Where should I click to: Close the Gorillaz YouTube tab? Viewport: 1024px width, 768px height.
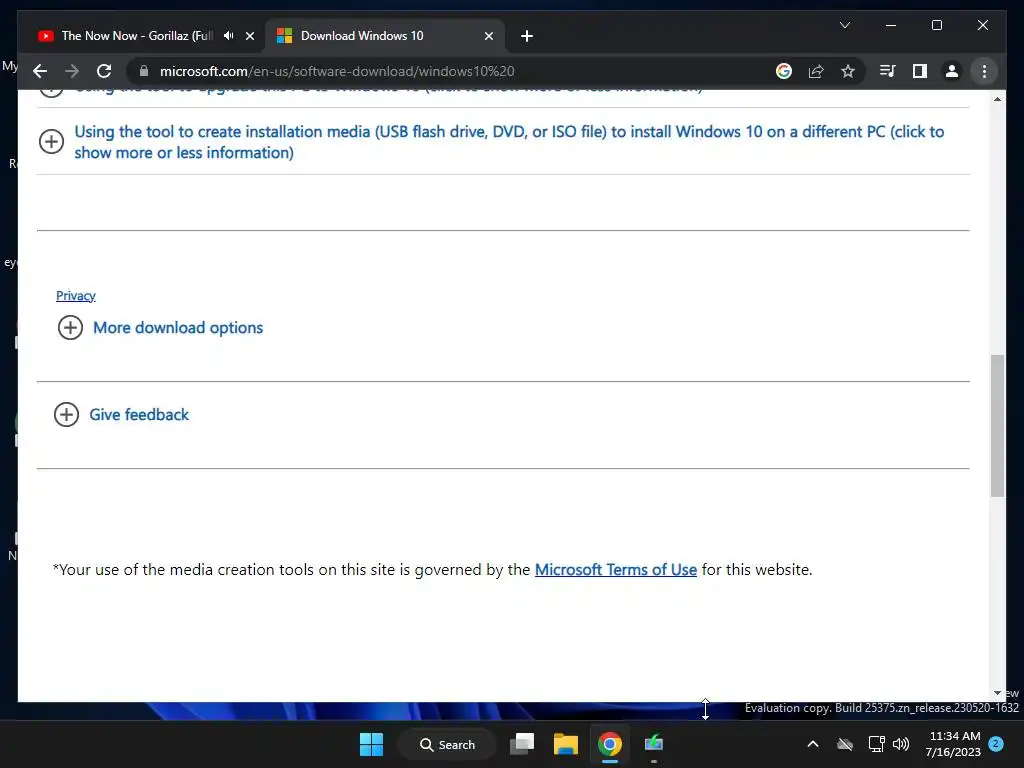coord(249,36)
